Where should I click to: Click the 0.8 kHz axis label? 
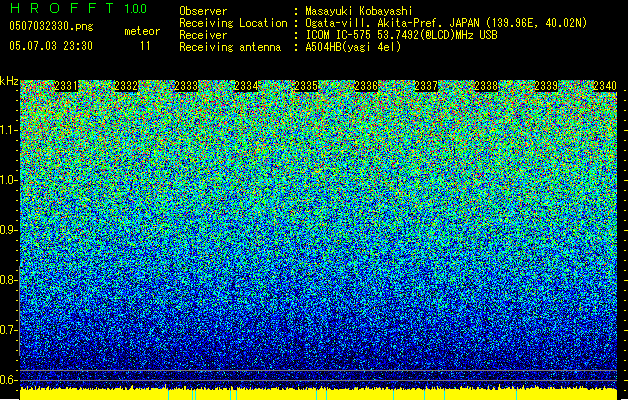[9, 280]
